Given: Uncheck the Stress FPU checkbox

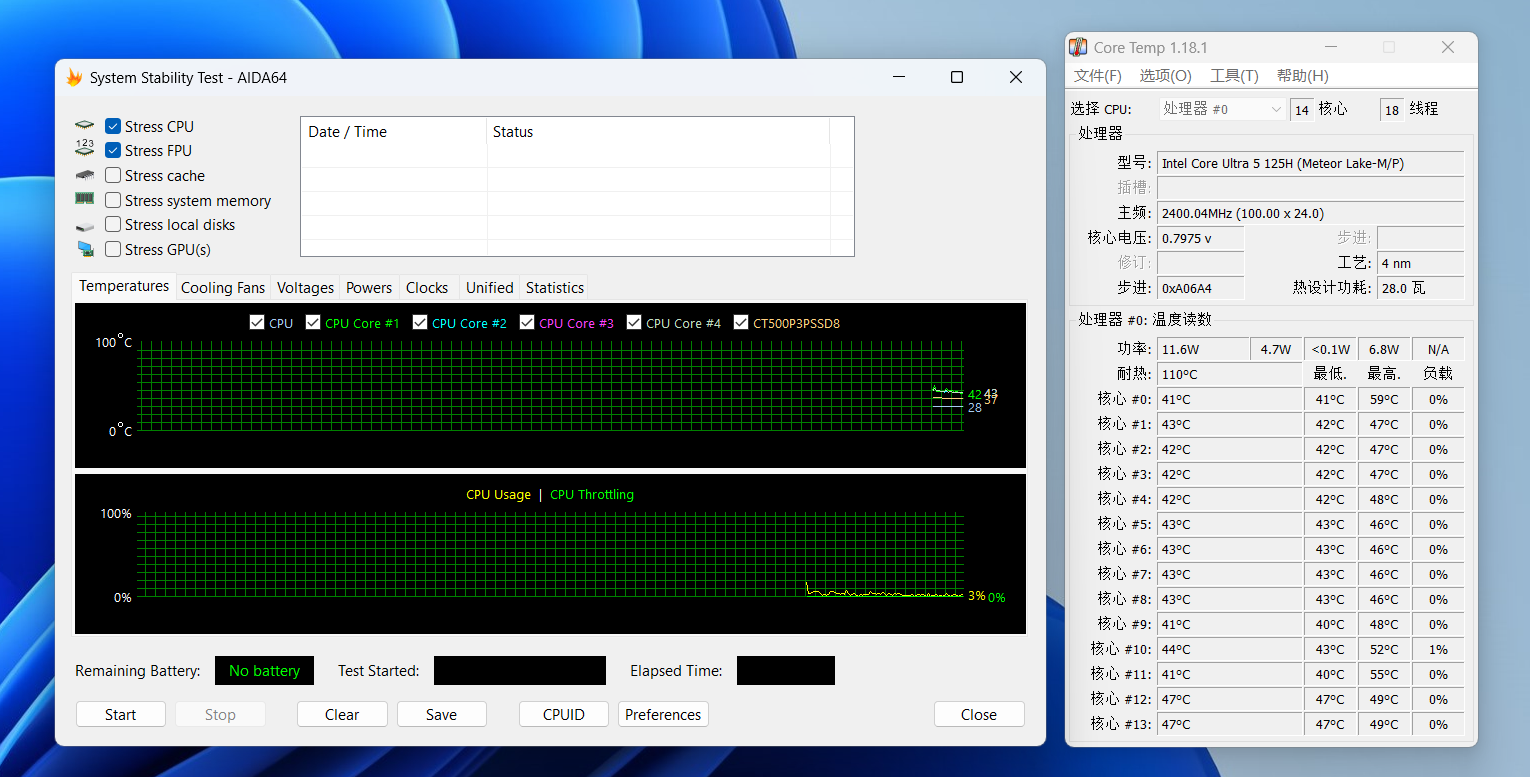Looking at the screenshot, I should pos(113,151).
